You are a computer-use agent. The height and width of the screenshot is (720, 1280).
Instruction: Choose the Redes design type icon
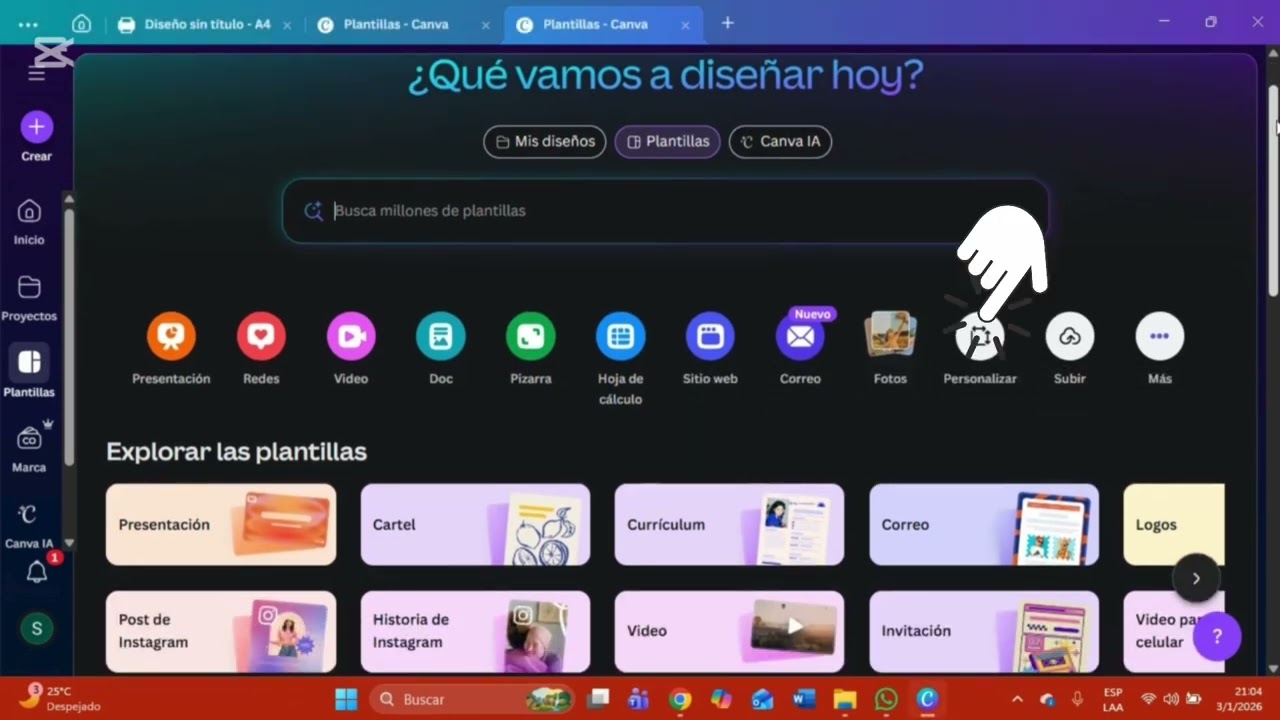[x=261, y=336]
